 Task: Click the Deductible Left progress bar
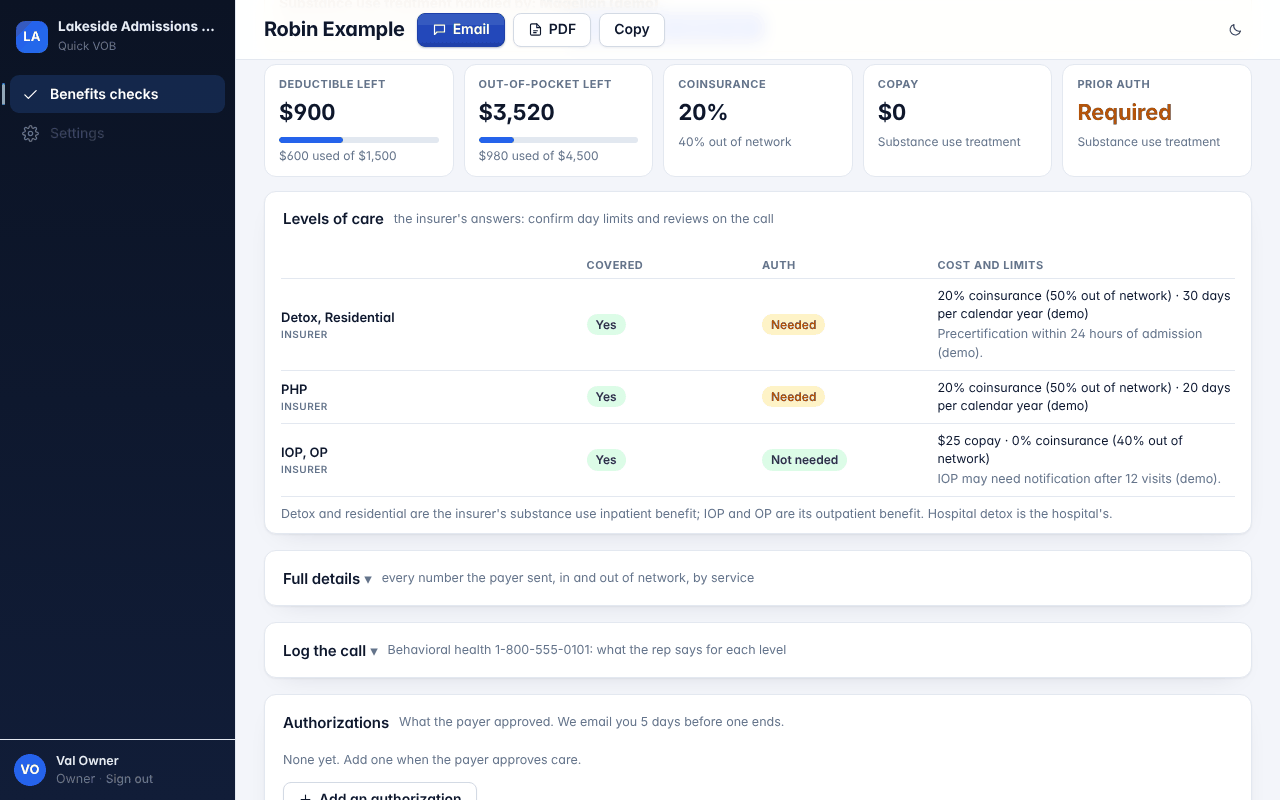[x=359, y=140]
